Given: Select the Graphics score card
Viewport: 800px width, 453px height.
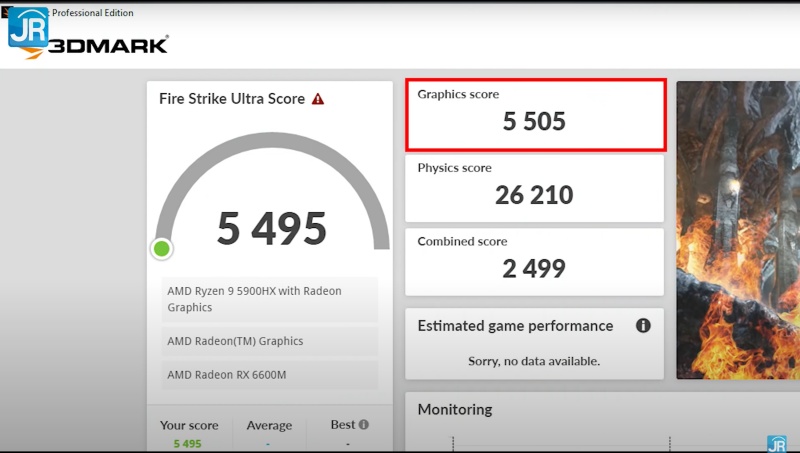Looking at the screenshot, I should [536, 115].
